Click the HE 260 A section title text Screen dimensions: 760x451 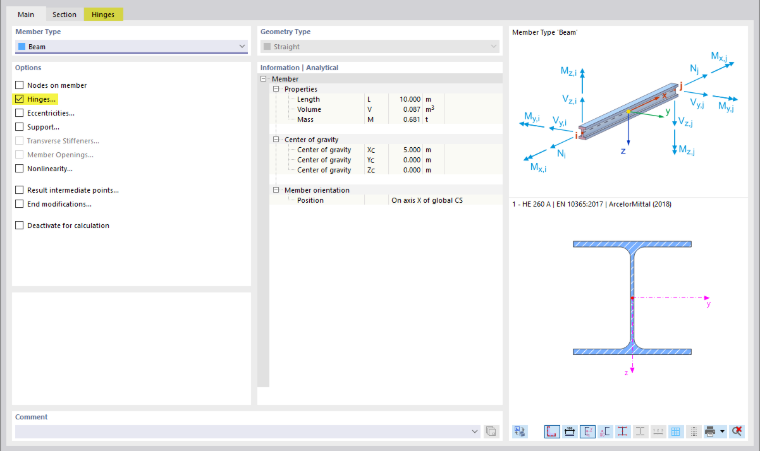(x=592, y=204)
